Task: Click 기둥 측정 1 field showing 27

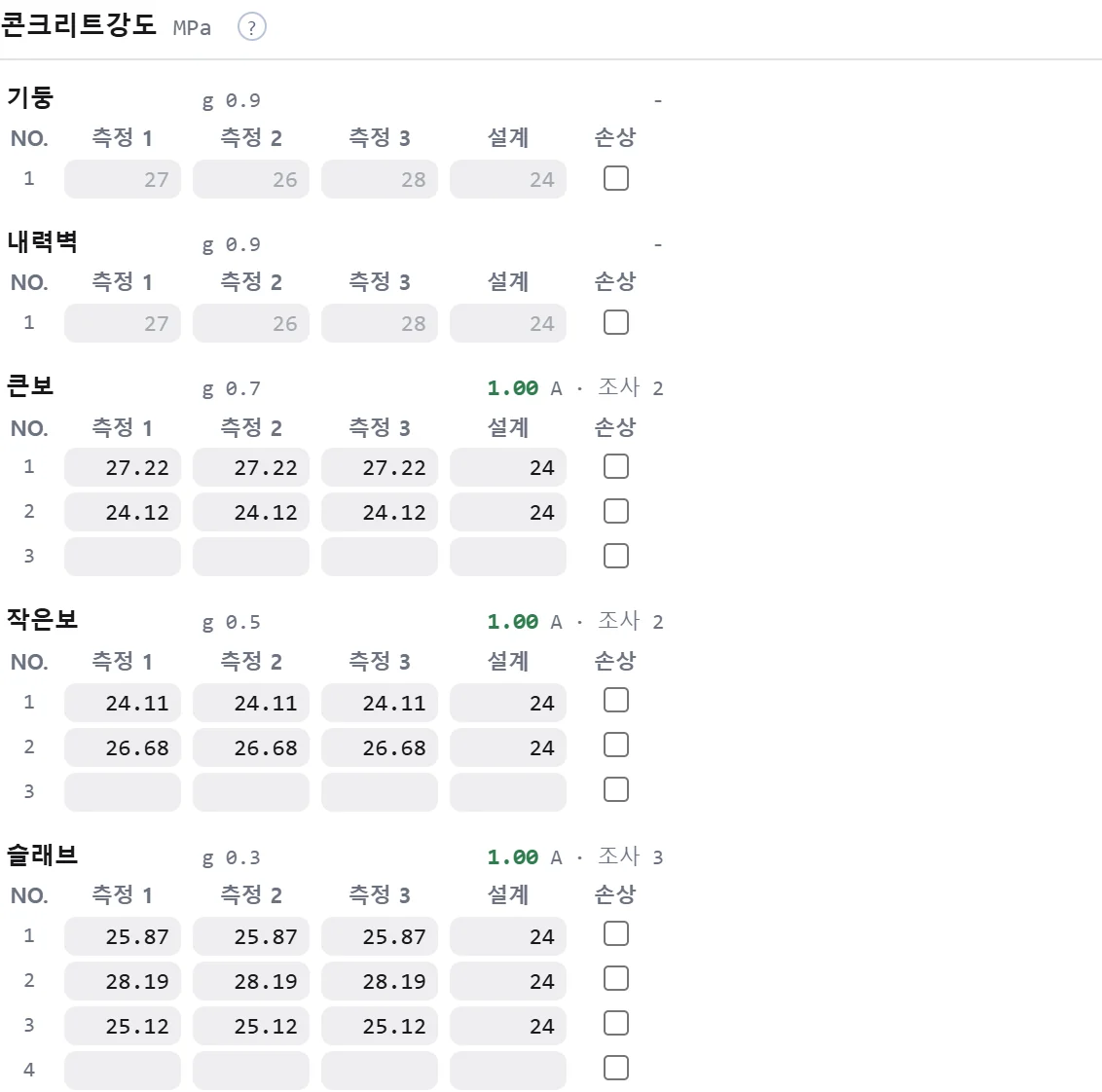Action: pos(123,179)
